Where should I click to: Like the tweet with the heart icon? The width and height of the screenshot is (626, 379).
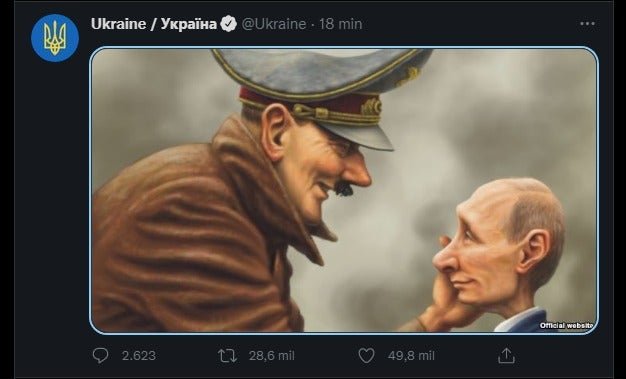coord(366,355)
